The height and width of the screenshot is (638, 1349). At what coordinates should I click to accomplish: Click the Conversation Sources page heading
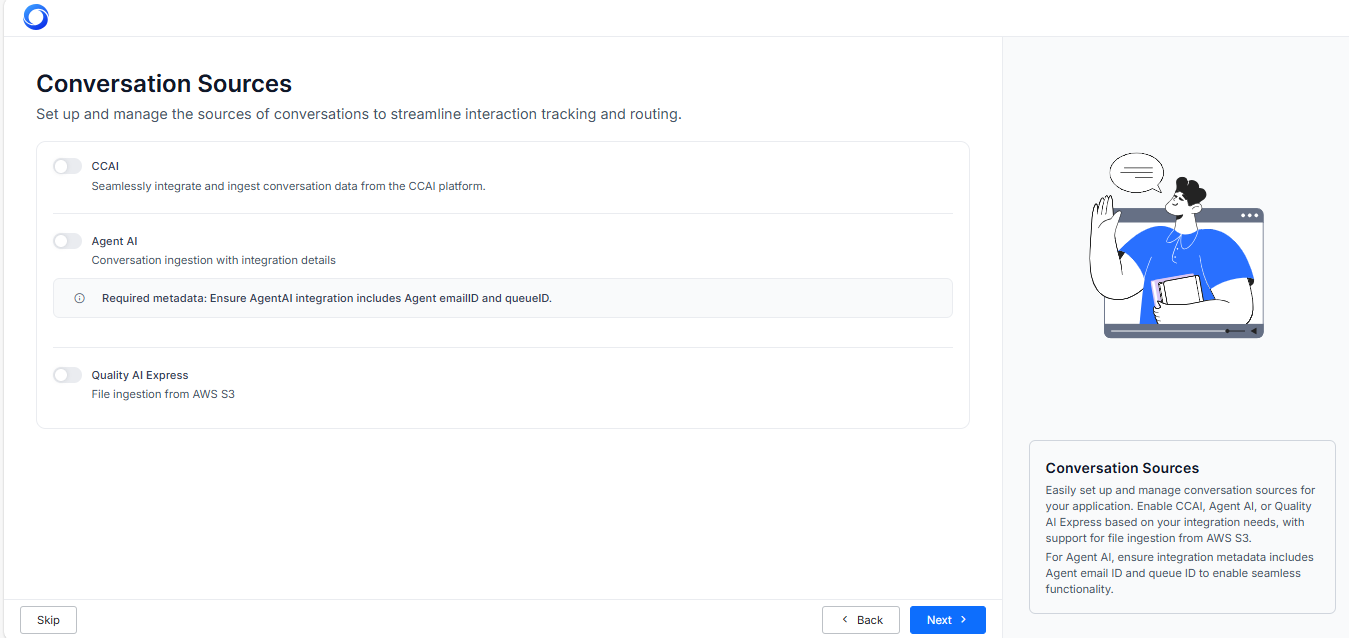(164, 83)
